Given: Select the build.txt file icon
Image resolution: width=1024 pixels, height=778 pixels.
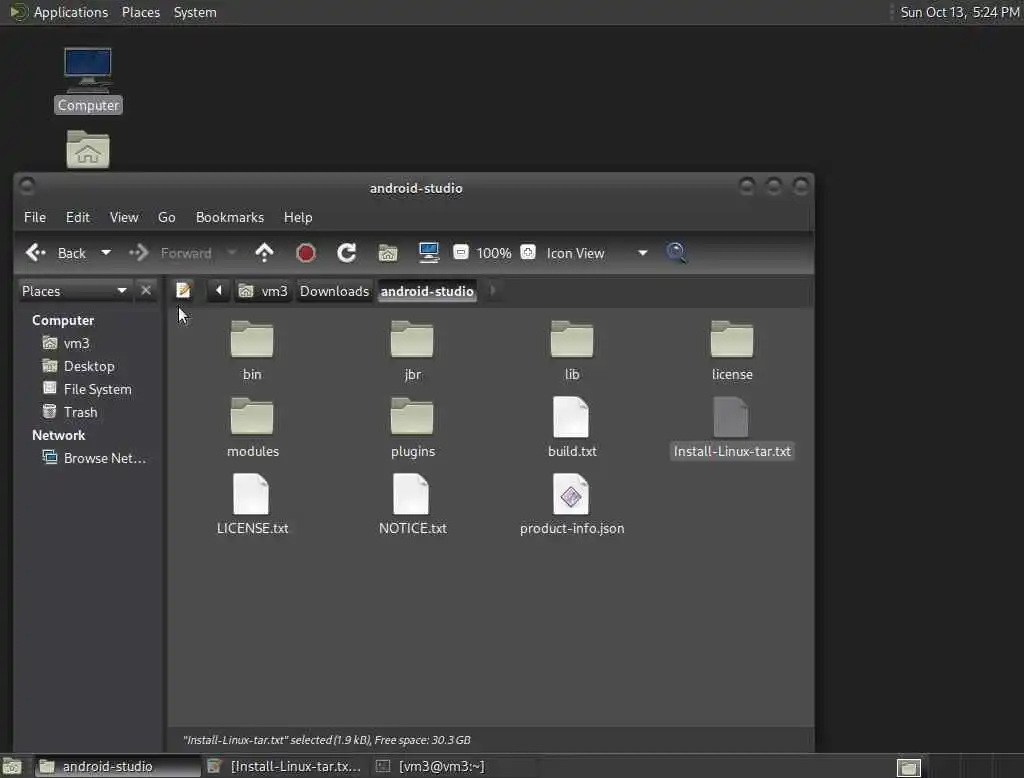Looking at the screenshot, I should pos(571,417).
